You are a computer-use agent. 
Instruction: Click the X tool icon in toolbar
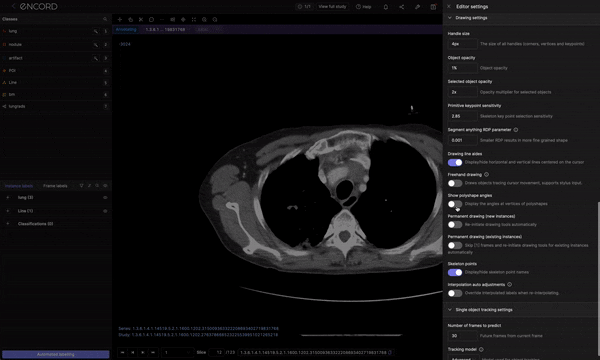[141, 20]
